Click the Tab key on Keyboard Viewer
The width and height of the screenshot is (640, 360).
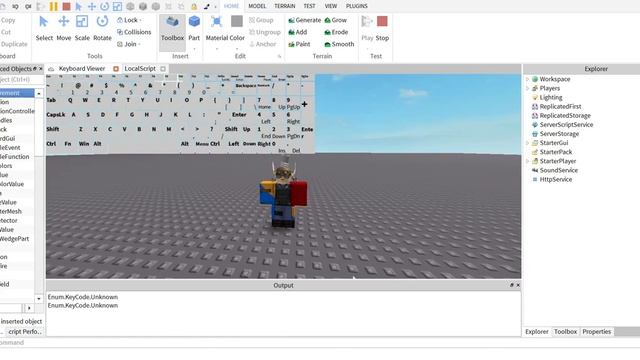click(x=51, y=100)
